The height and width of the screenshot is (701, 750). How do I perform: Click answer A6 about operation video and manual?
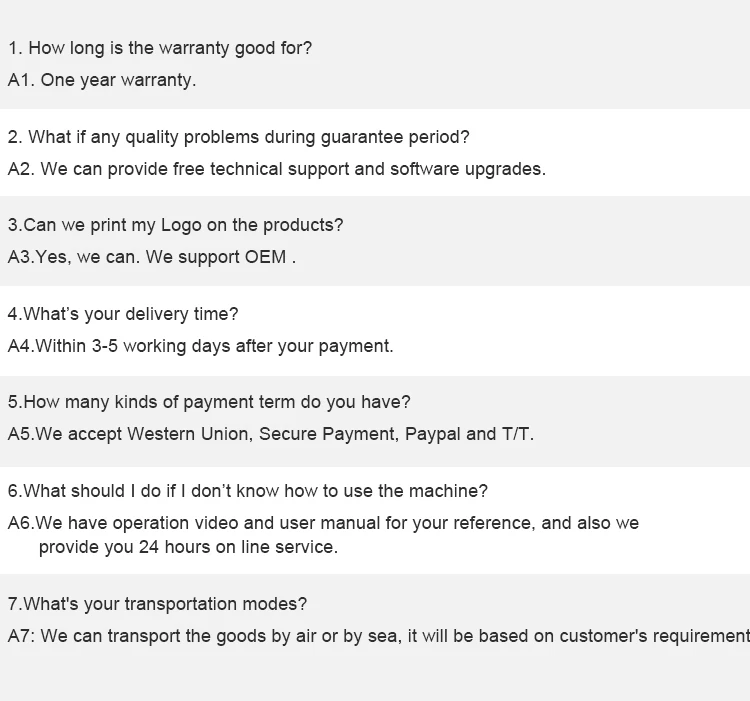[x=322, y=523]
